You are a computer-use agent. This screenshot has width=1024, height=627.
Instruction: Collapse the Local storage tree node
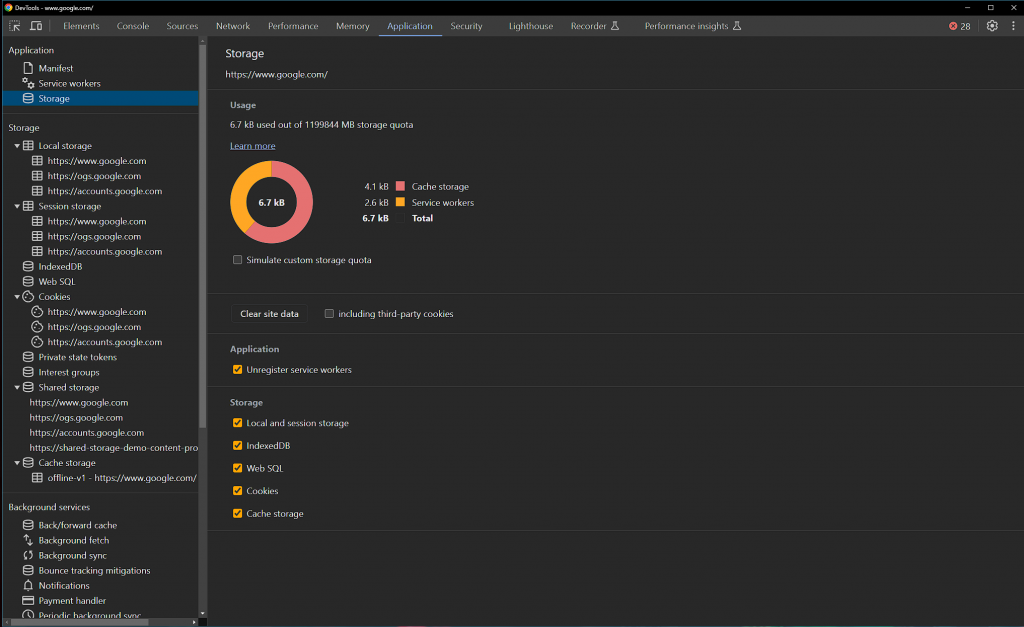(x=17, y=146)
